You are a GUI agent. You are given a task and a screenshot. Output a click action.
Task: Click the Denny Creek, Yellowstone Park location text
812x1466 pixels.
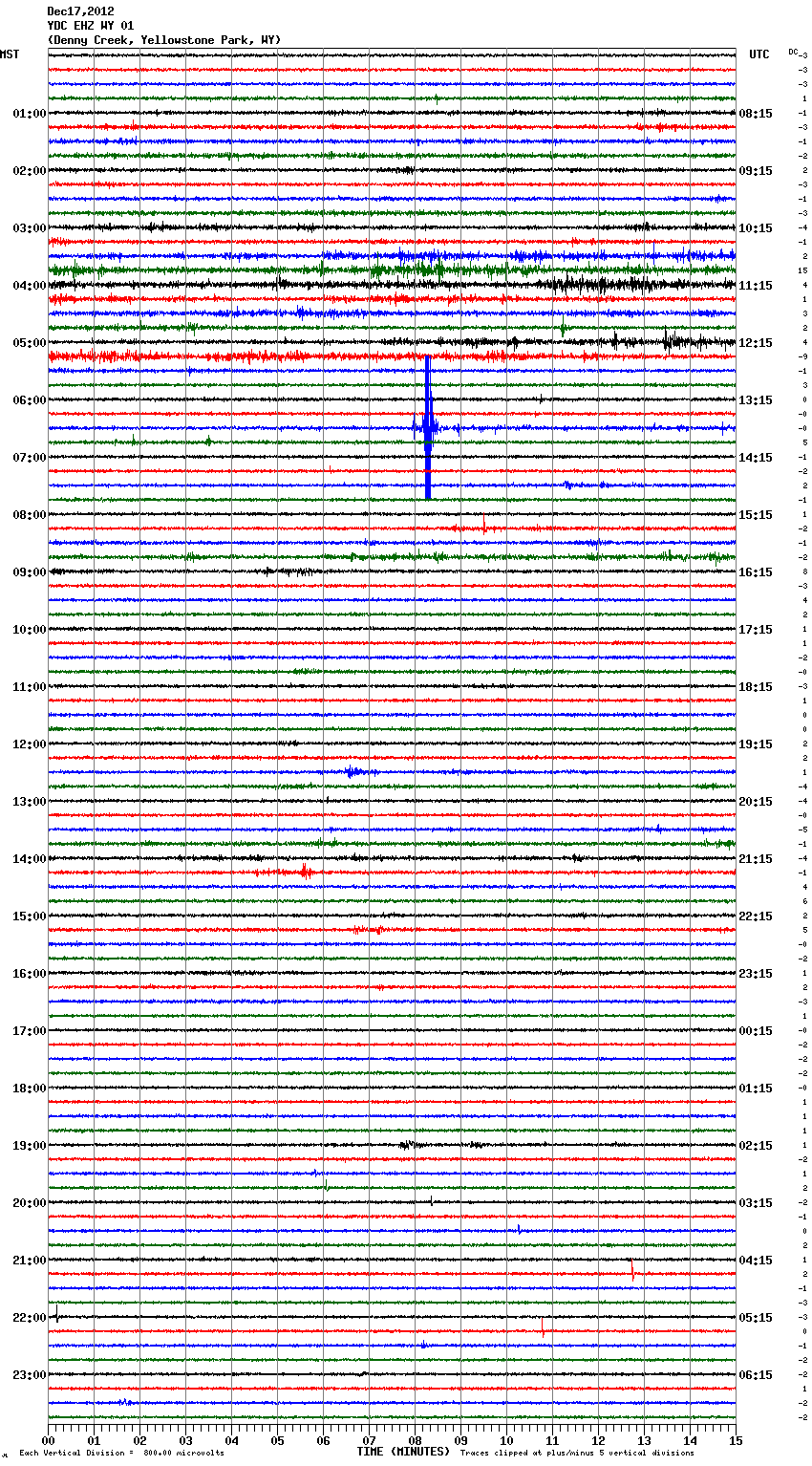(164, 40)
